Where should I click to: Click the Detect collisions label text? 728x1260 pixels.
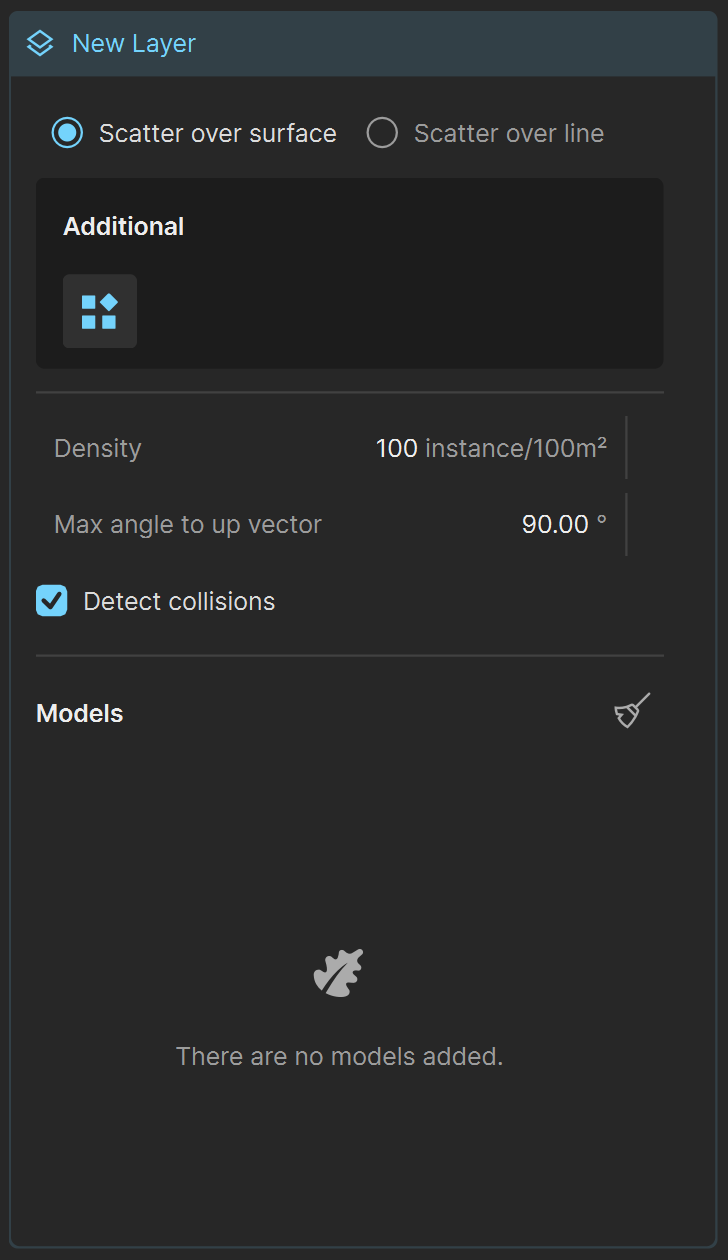coord(179,601)
